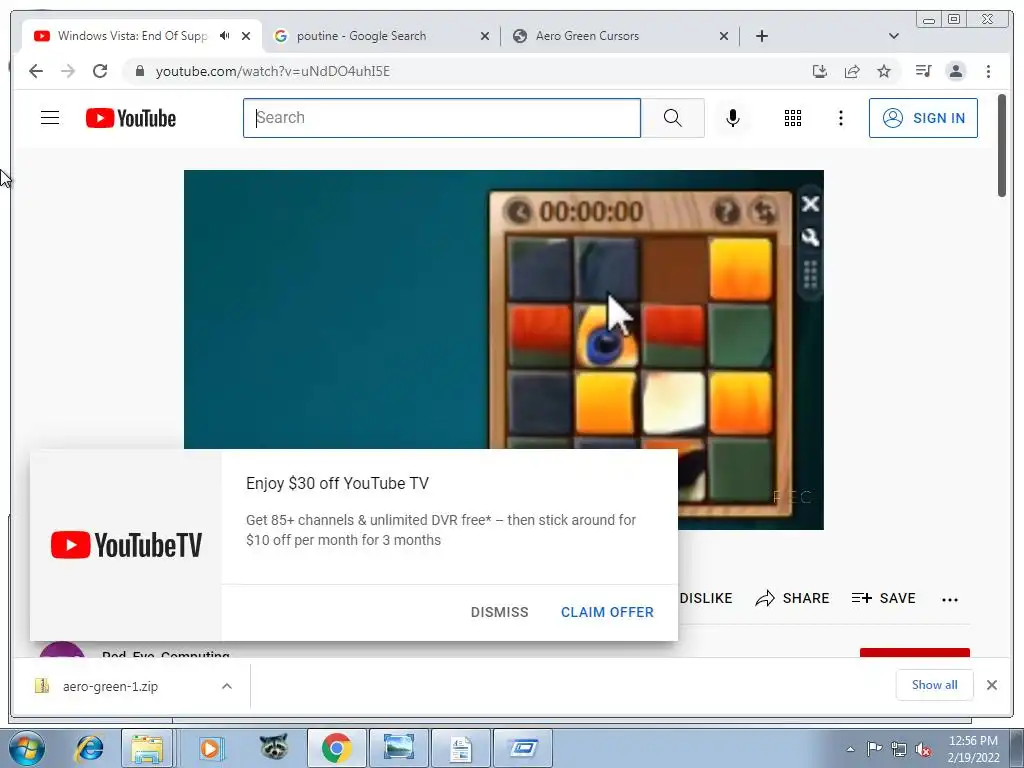1024x768 pixels.
Task: Close the Aero Green Cursors tab
Action: pyautogui.click(x=724, y=36)
